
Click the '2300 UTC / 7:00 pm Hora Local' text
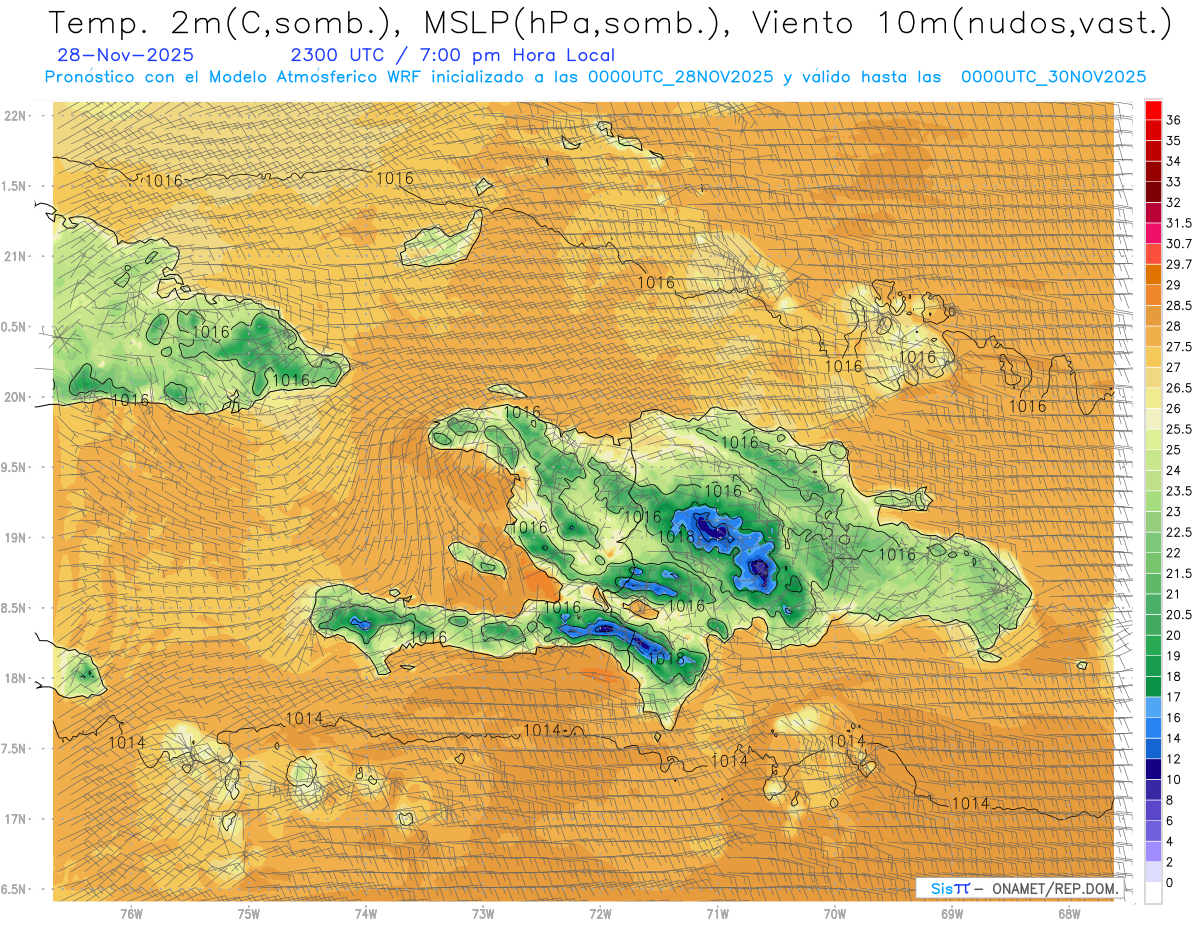point(452,56)
